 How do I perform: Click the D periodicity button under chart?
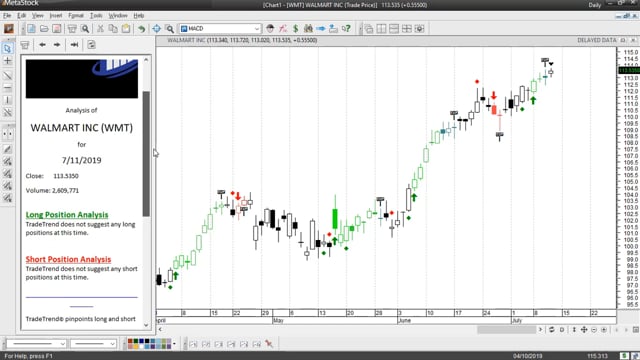pyautogui.click(x=562, y=330)
